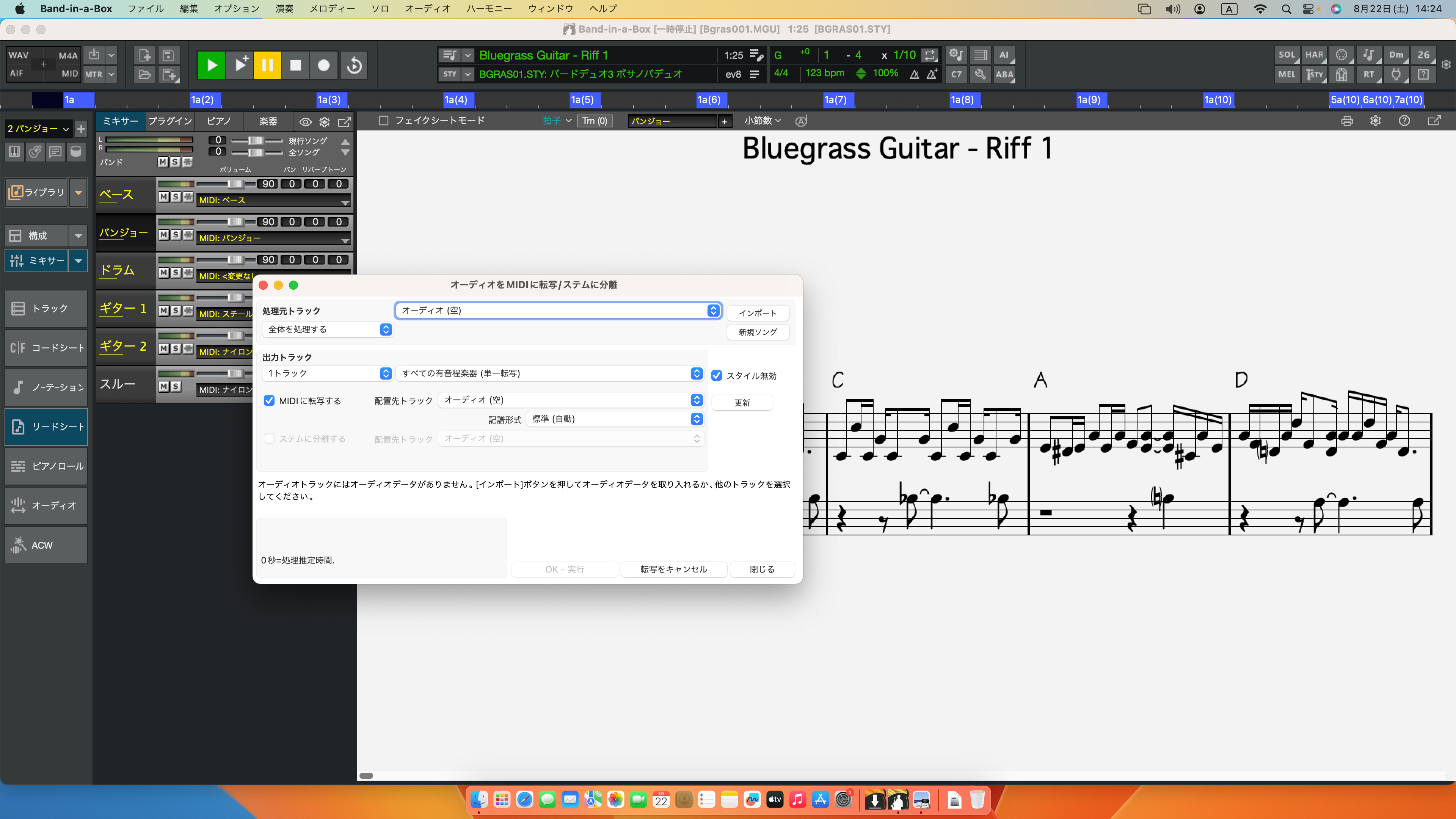Click the 閉じる button
The height and width of the screenshot is (819, 1456).
coord(762,570)
